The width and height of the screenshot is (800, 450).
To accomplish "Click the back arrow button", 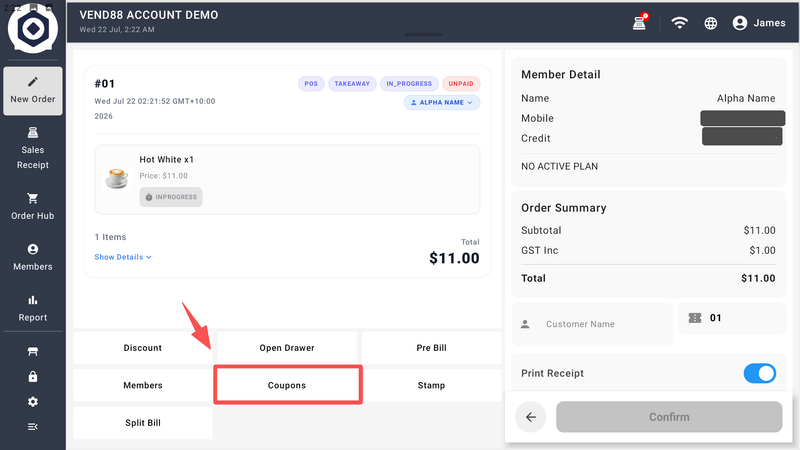I will click(531, 417).
